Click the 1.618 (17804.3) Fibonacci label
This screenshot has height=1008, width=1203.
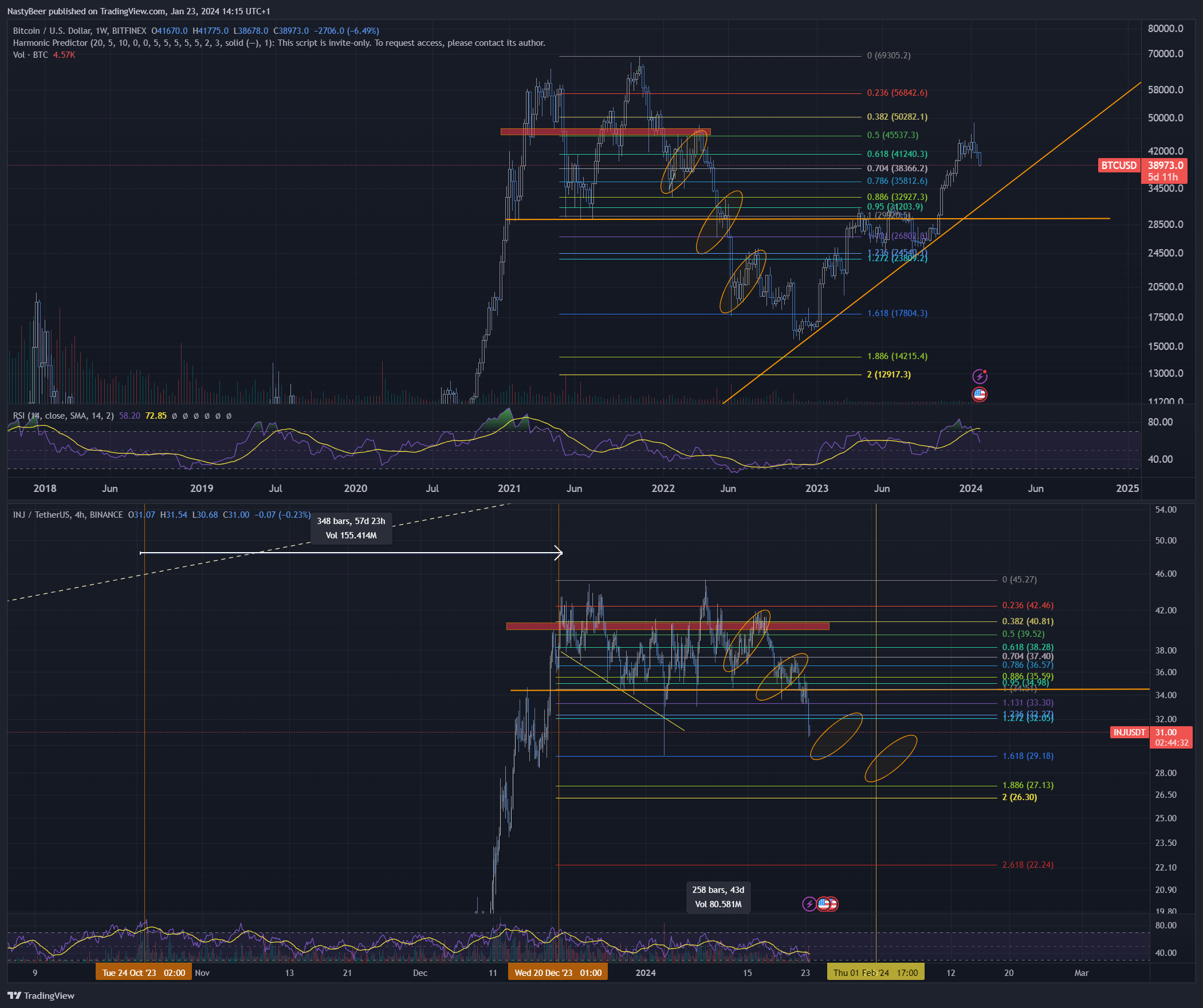point(897,313)
